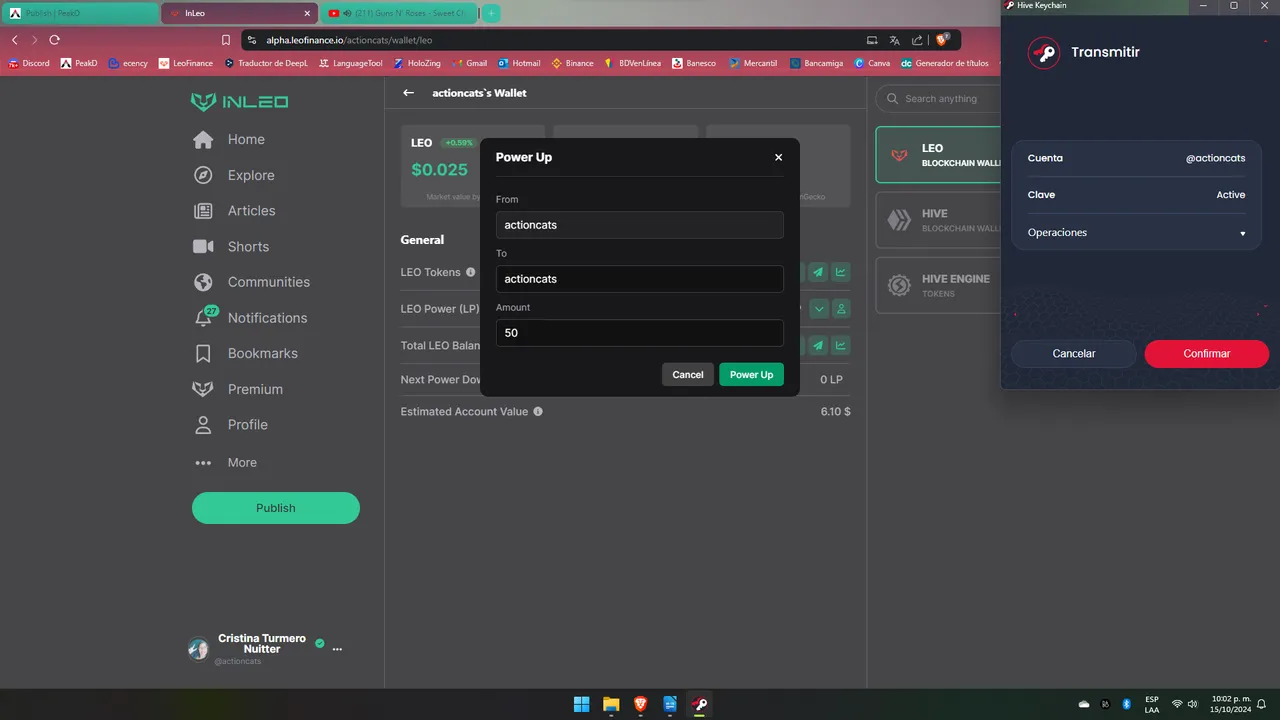The image size is (1280, 720).
Task: Close the Power Up dialog
Action: click(779, 157)
